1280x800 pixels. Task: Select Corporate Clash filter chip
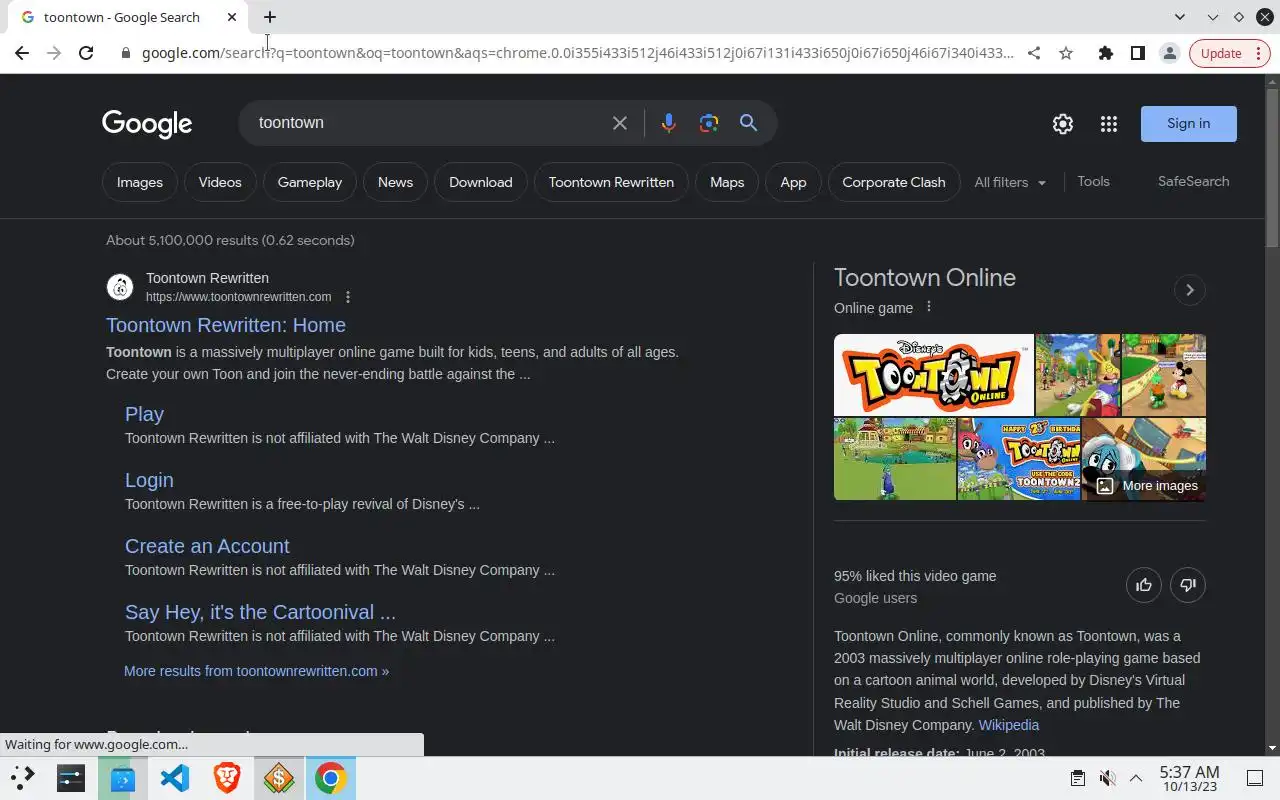[894, 182]
